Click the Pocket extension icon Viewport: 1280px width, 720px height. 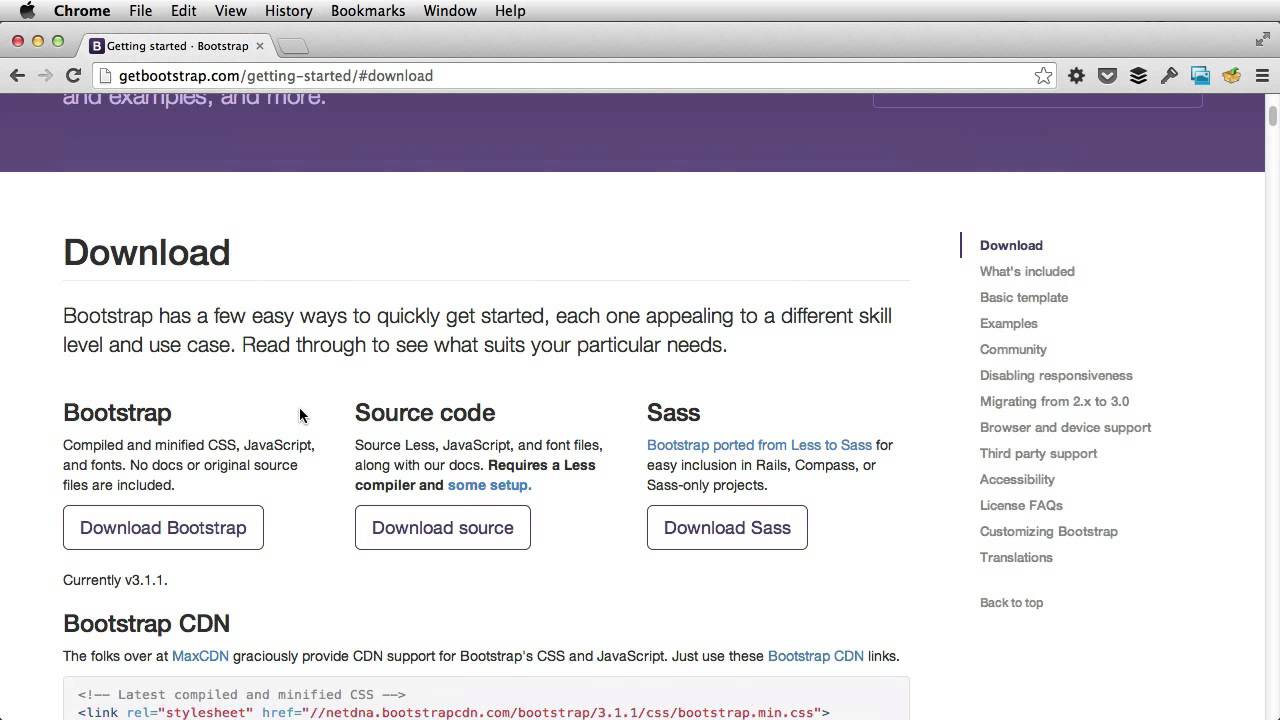tap(1107, 76)
